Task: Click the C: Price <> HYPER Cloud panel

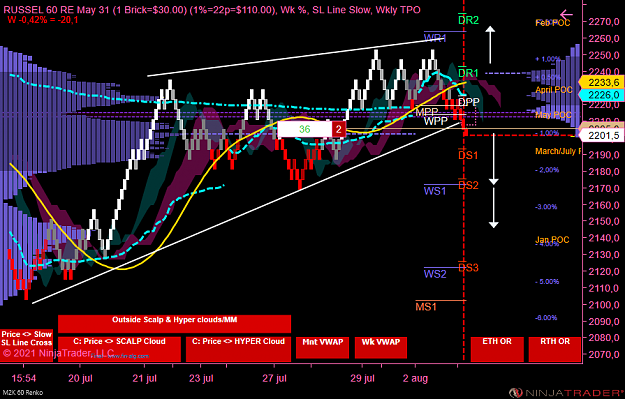Action: pyautogui.click(x=238, y=349)
